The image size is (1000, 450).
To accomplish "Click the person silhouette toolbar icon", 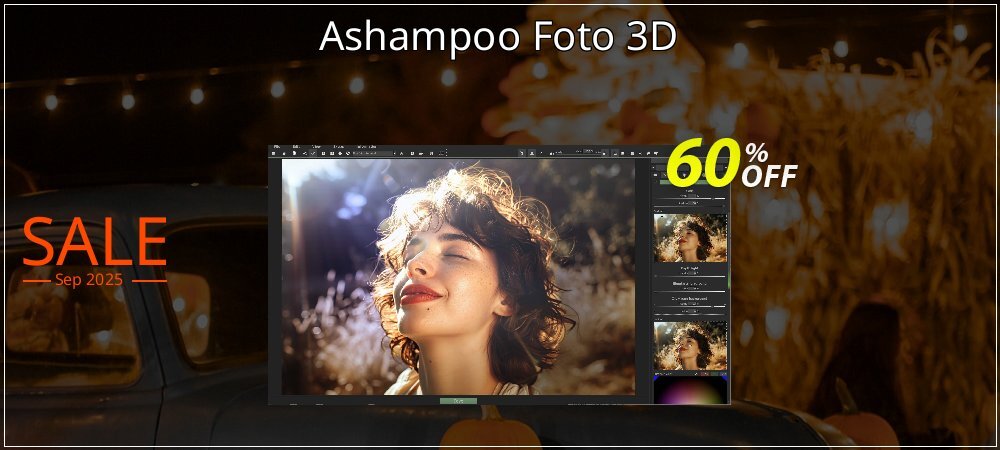I will point(532,153).
